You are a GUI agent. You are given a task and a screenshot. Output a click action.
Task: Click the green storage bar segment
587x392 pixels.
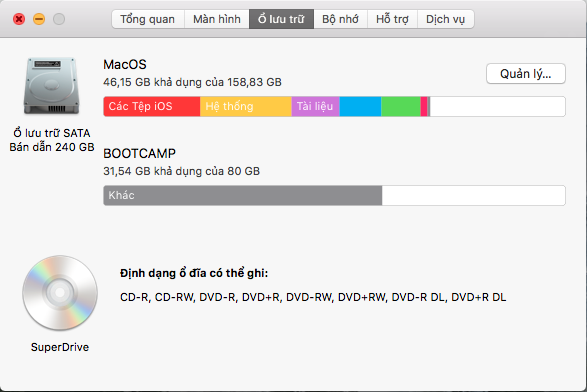pos(401,106)
